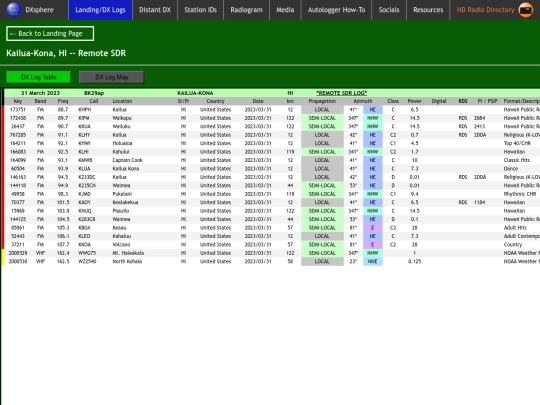Screen dimensions: 540x405
Task: Select the WWG75 call sign cell
Action: click(x=87, y=253)
